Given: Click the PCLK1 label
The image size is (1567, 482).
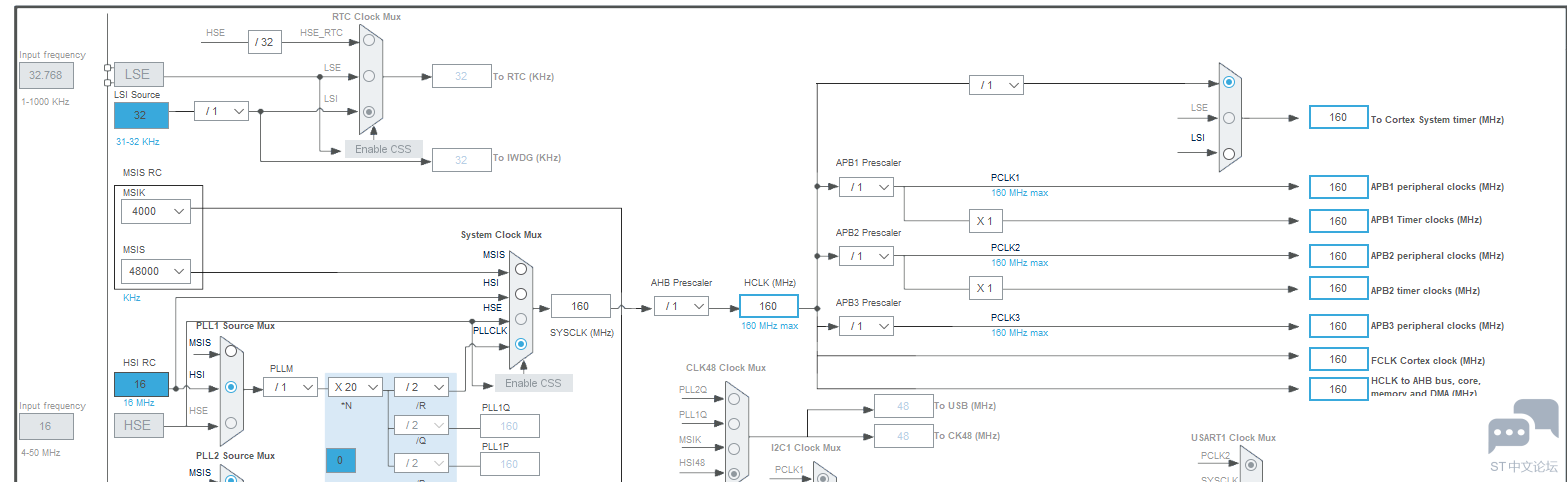Looking at the screenshot, I should pyautogui.click(x=1005, y=177).
